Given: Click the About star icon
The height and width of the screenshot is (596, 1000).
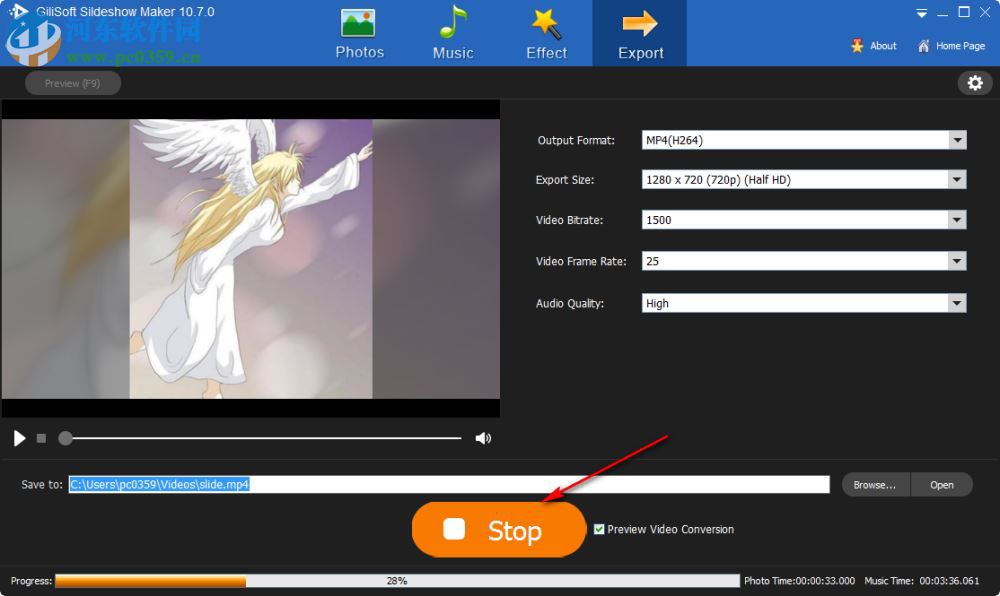Looking at the screenshot, I should [x=858, y=46].
